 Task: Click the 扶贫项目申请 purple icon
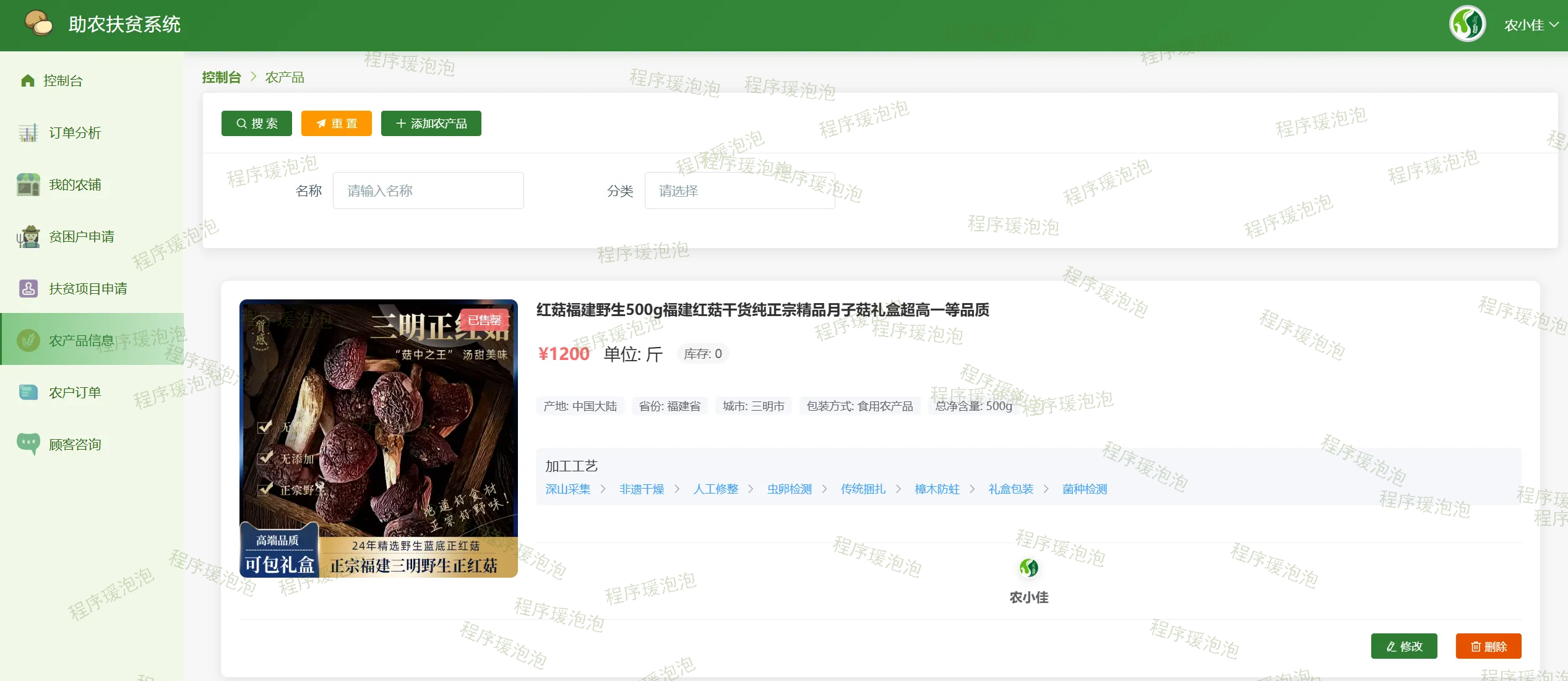pos(28,289)
